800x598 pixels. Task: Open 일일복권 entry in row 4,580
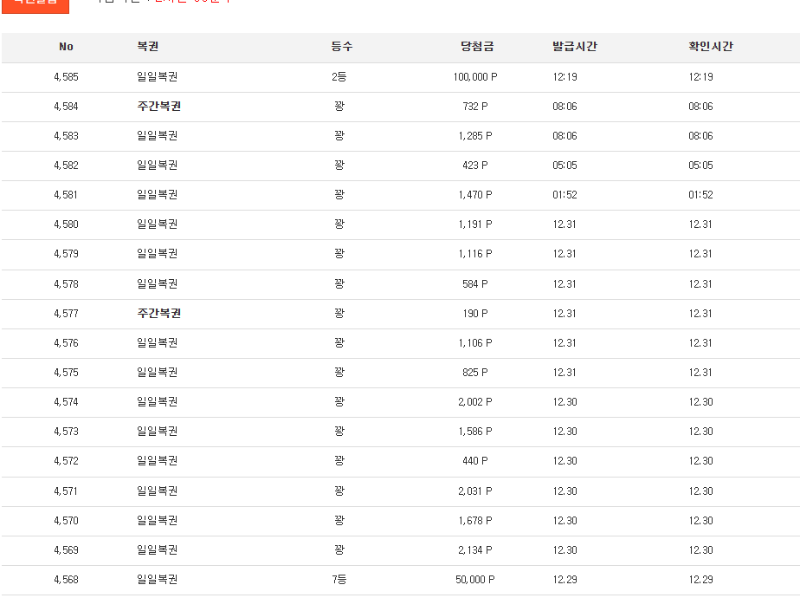(x=156, y=225)
